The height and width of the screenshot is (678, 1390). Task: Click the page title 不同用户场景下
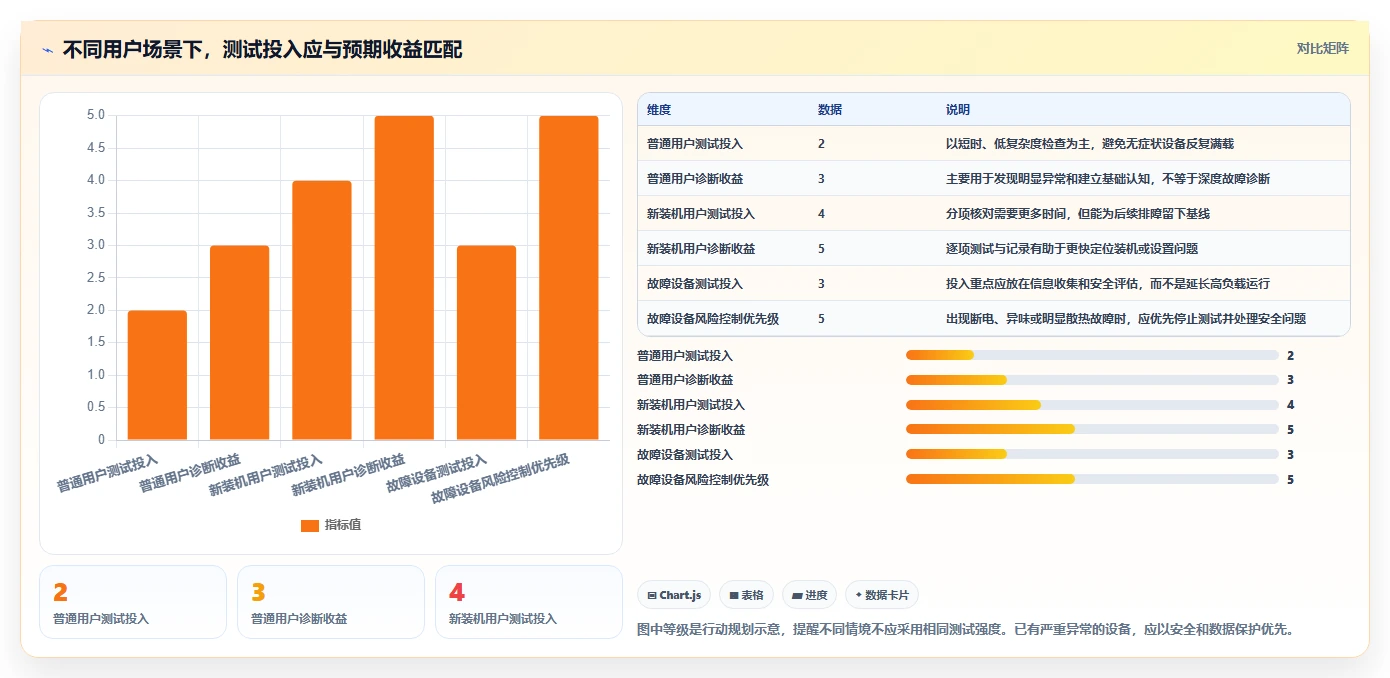tap(262, 49)
